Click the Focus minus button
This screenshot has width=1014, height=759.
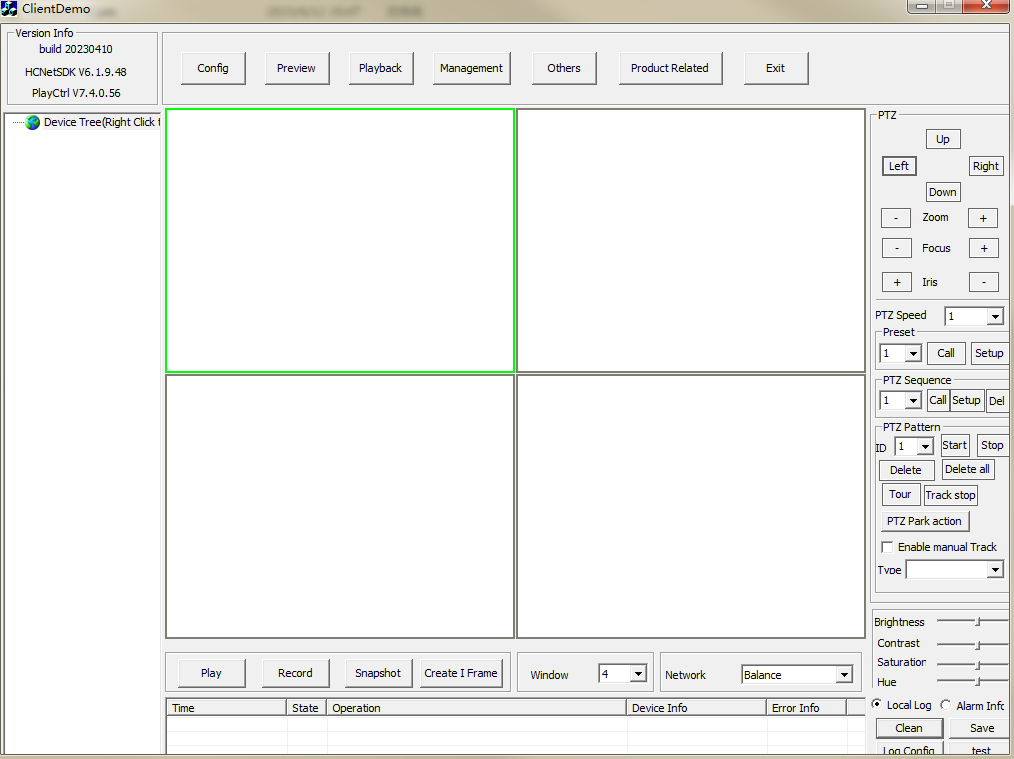(x=896, y=247)
